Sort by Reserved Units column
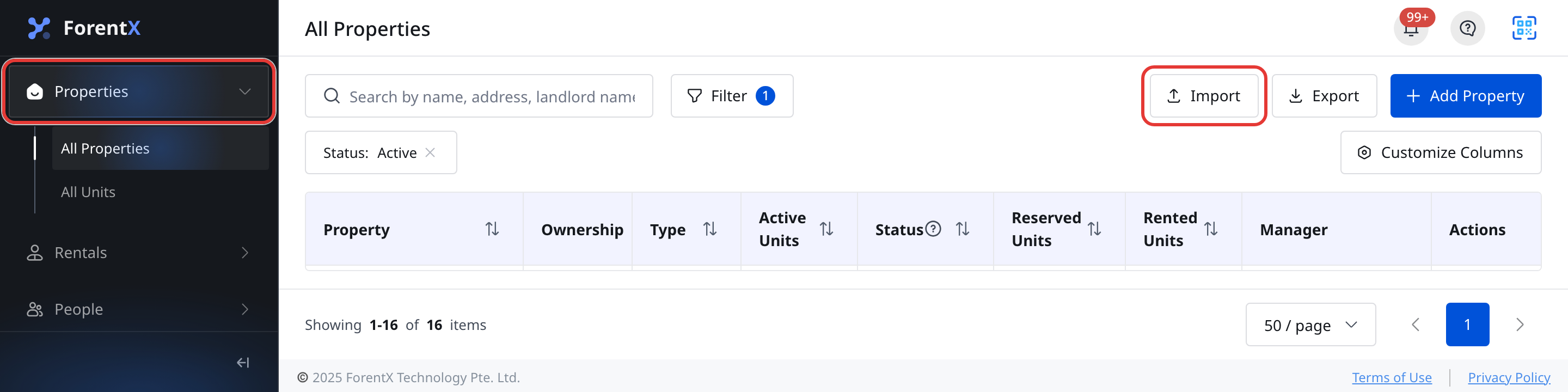Viewport: 1568px width, 392px height. (1094, 229)
